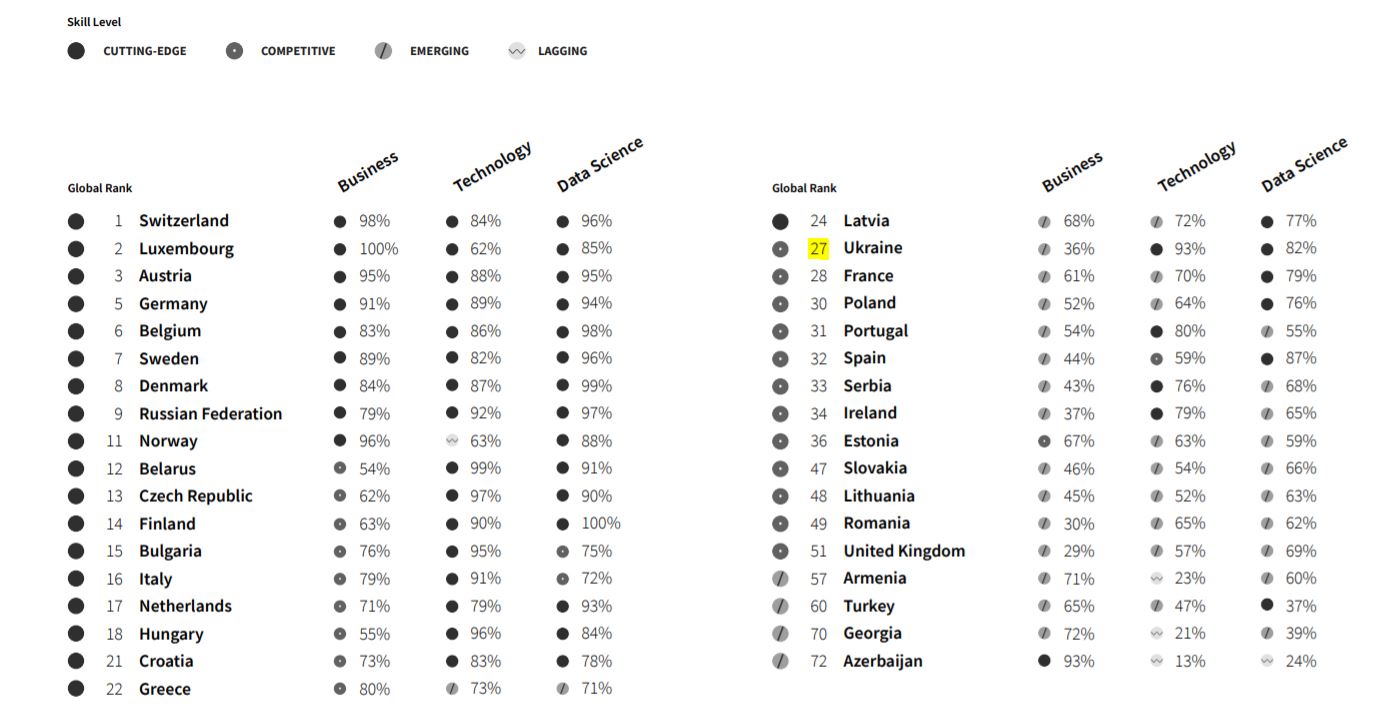The height and width of the screenshot is (715, 1387).
Task: Click Ukraine's overall skill level icon
Action: [x=780, y=249]
